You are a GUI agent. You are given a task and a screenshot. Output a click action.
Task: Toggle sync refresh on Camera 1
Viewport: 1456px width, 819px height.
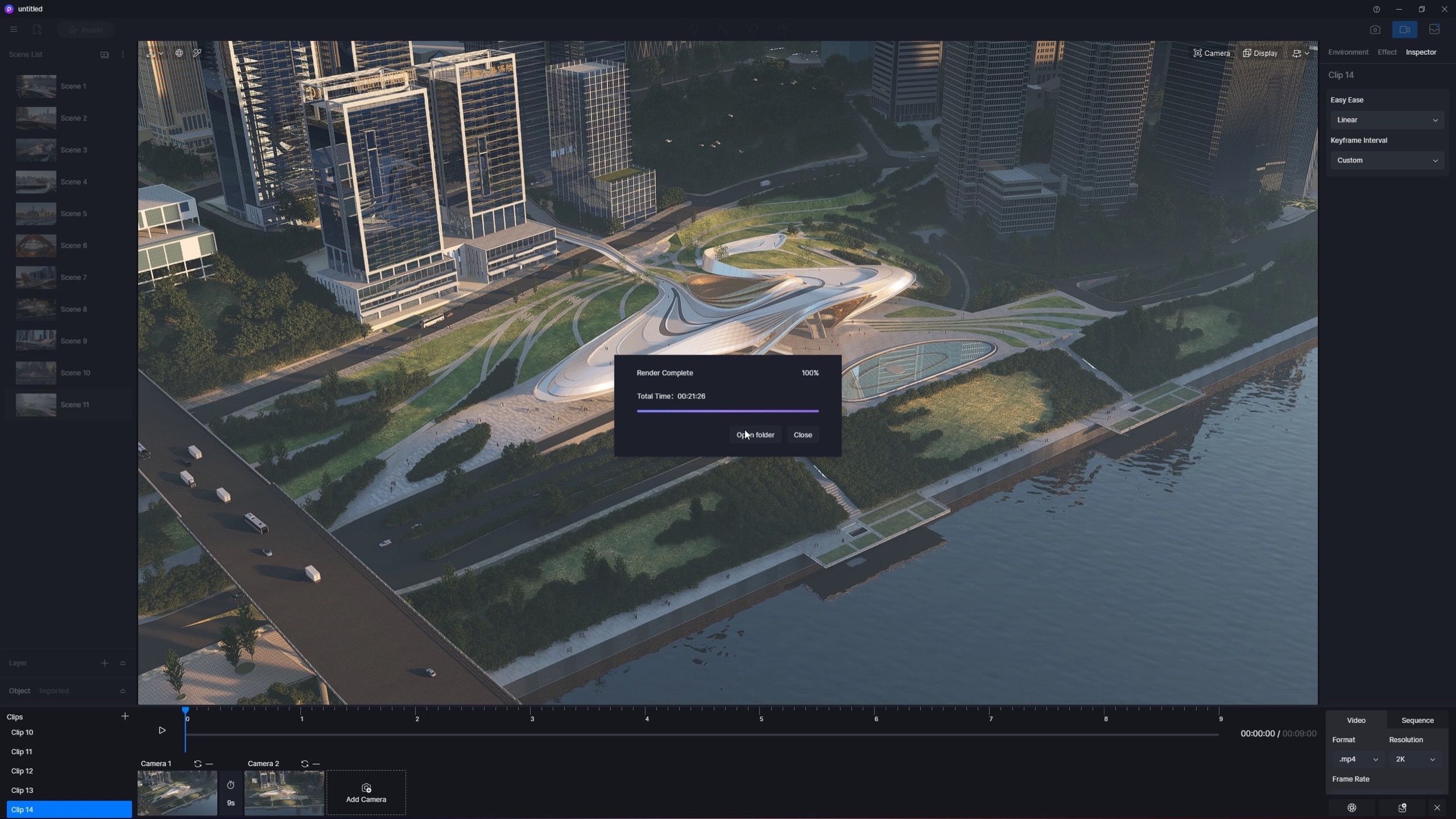[x=197, y=764]
